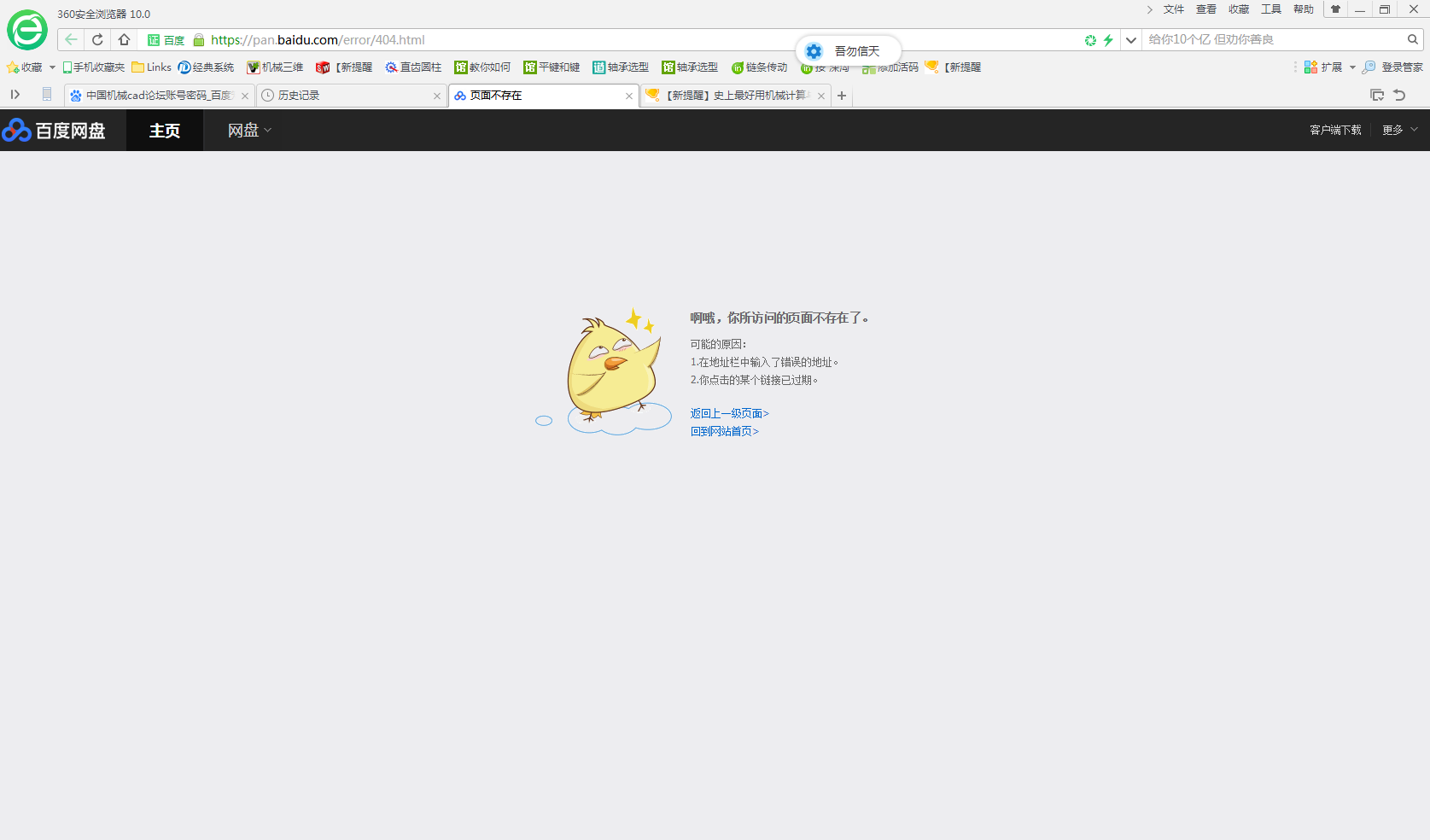The image size is (1430, 840).
Task: Click 客户端下载 link
Action: pyautogui.click(x=1335, y=130)
